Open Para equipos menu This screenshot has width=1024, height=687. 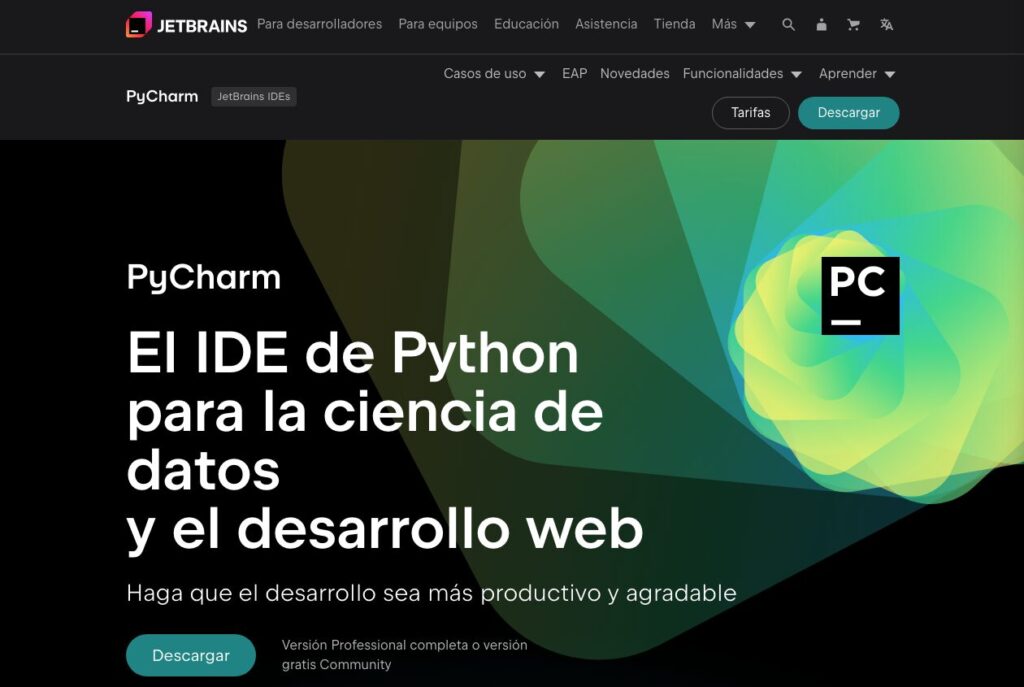[x=438, y=24]
